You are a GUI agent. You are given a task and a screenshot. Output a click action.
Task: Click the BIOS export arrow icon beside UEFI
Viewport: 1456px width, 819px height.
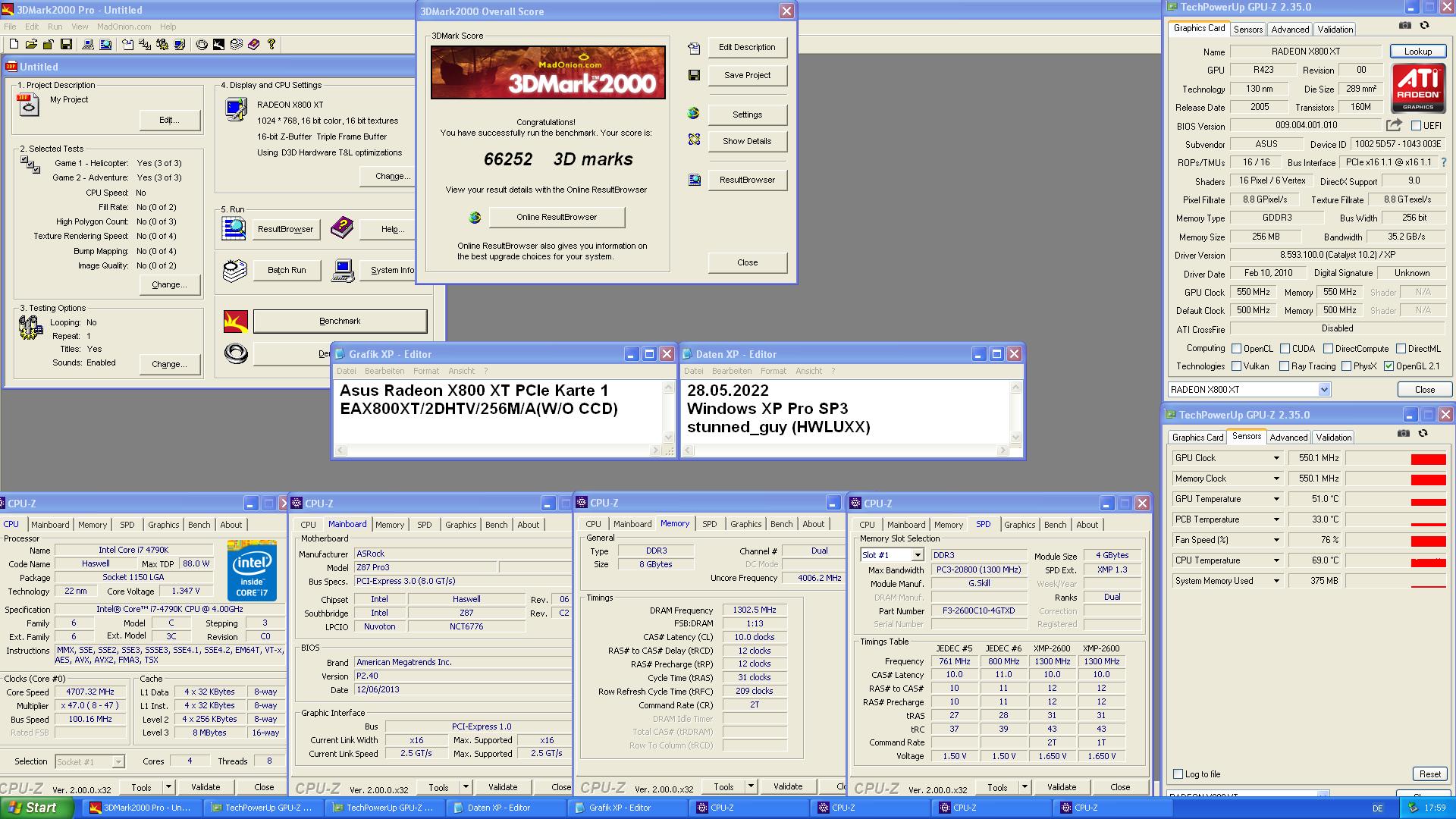click(x=1394, y=125)
